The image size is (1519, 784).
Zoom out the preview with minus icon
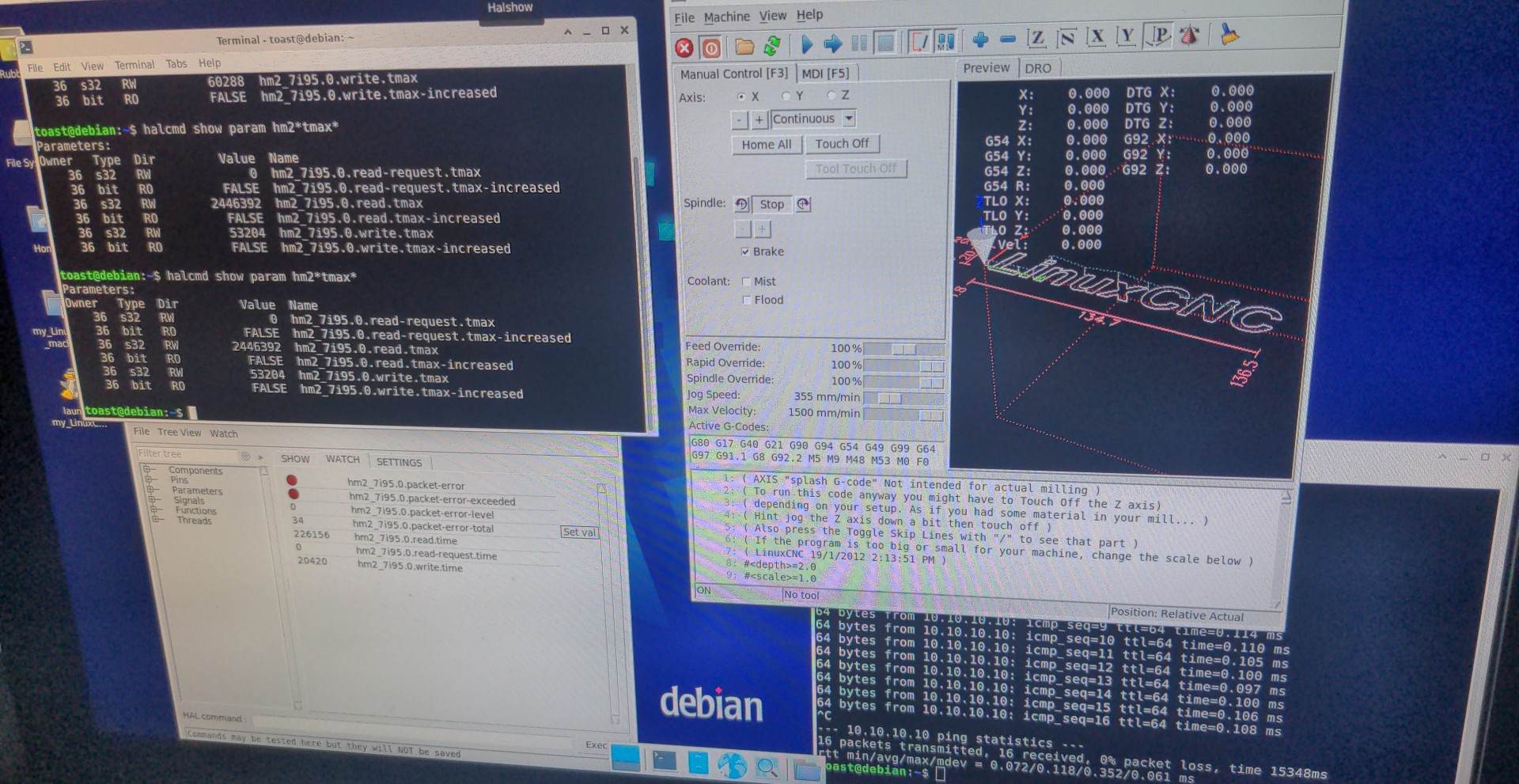tap(1007, 39)
